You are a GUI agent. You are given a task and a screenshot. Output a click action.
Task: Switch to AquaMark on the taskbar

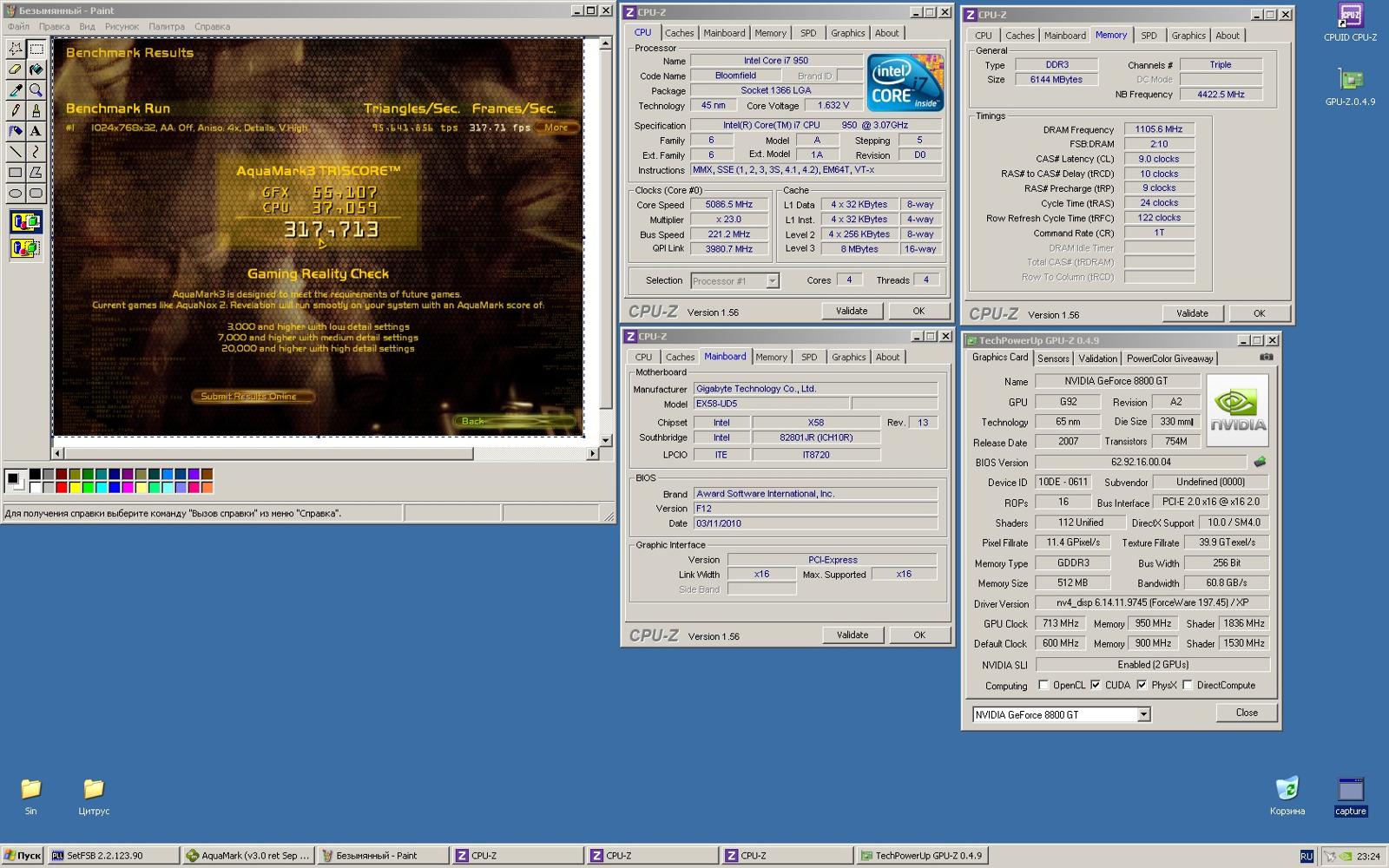click(x=247, y=856)
